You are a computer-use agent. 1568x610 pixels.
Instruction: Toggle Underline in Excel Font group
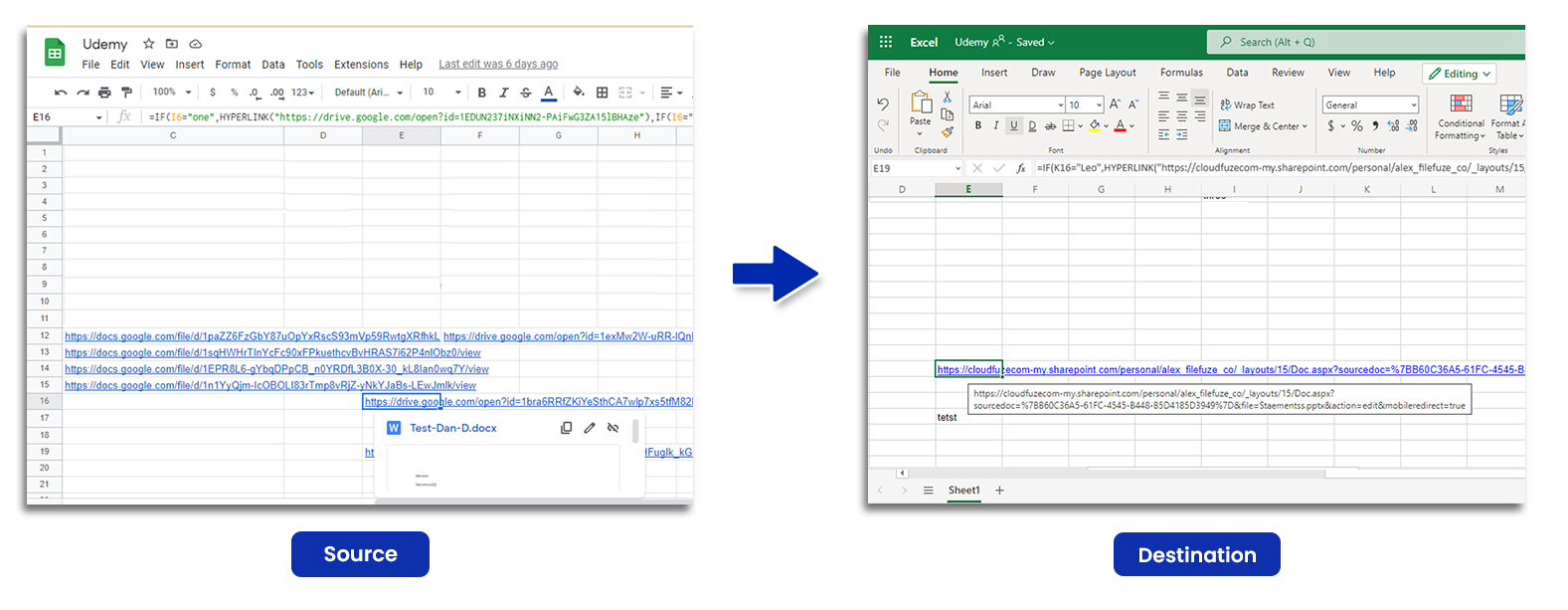[1014, 125]
